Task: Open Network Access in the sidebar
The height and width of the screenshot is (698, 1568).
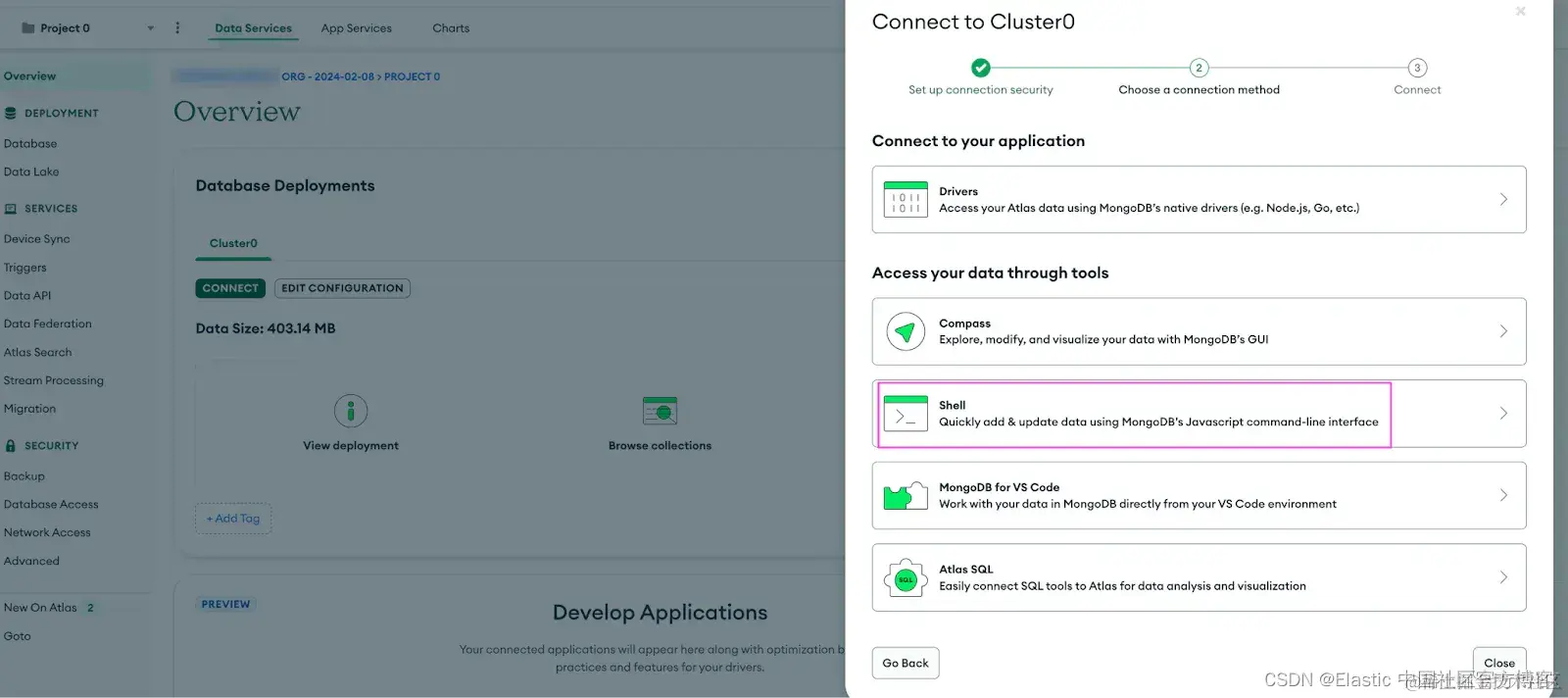Action: coord(47,533)
